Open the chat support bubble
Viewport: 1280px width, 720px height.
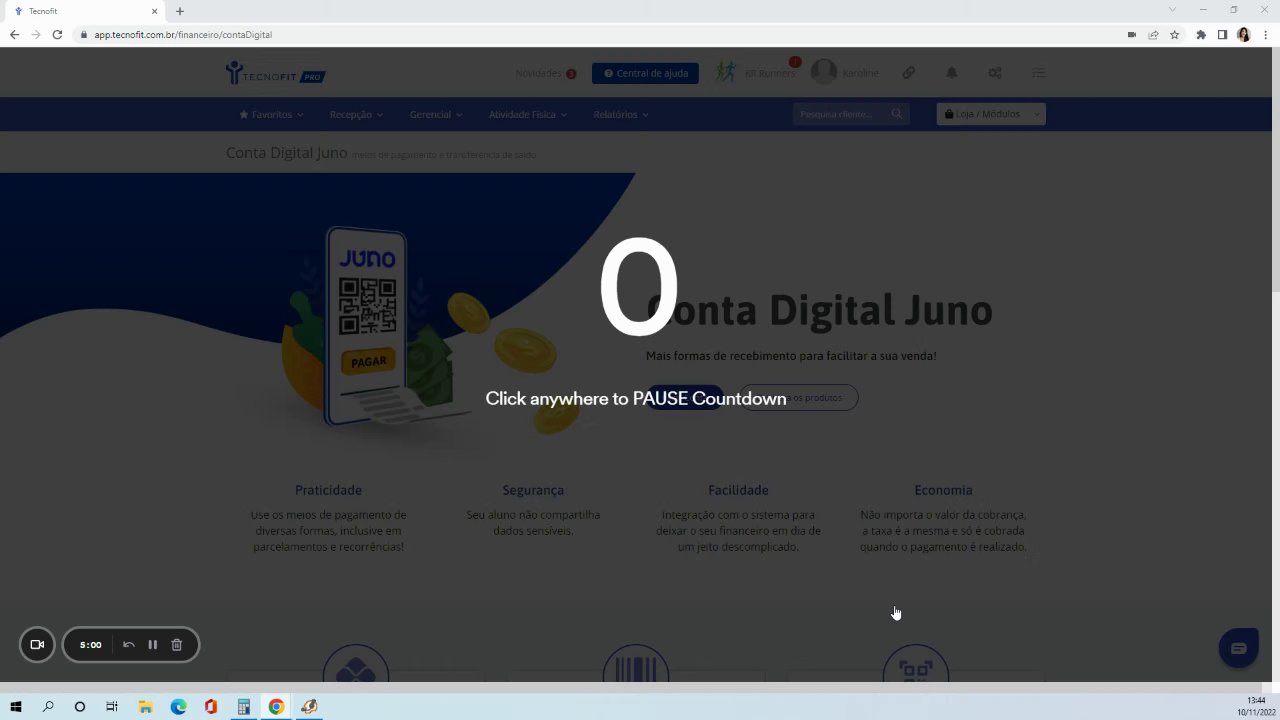click(x=1238, y=648)
